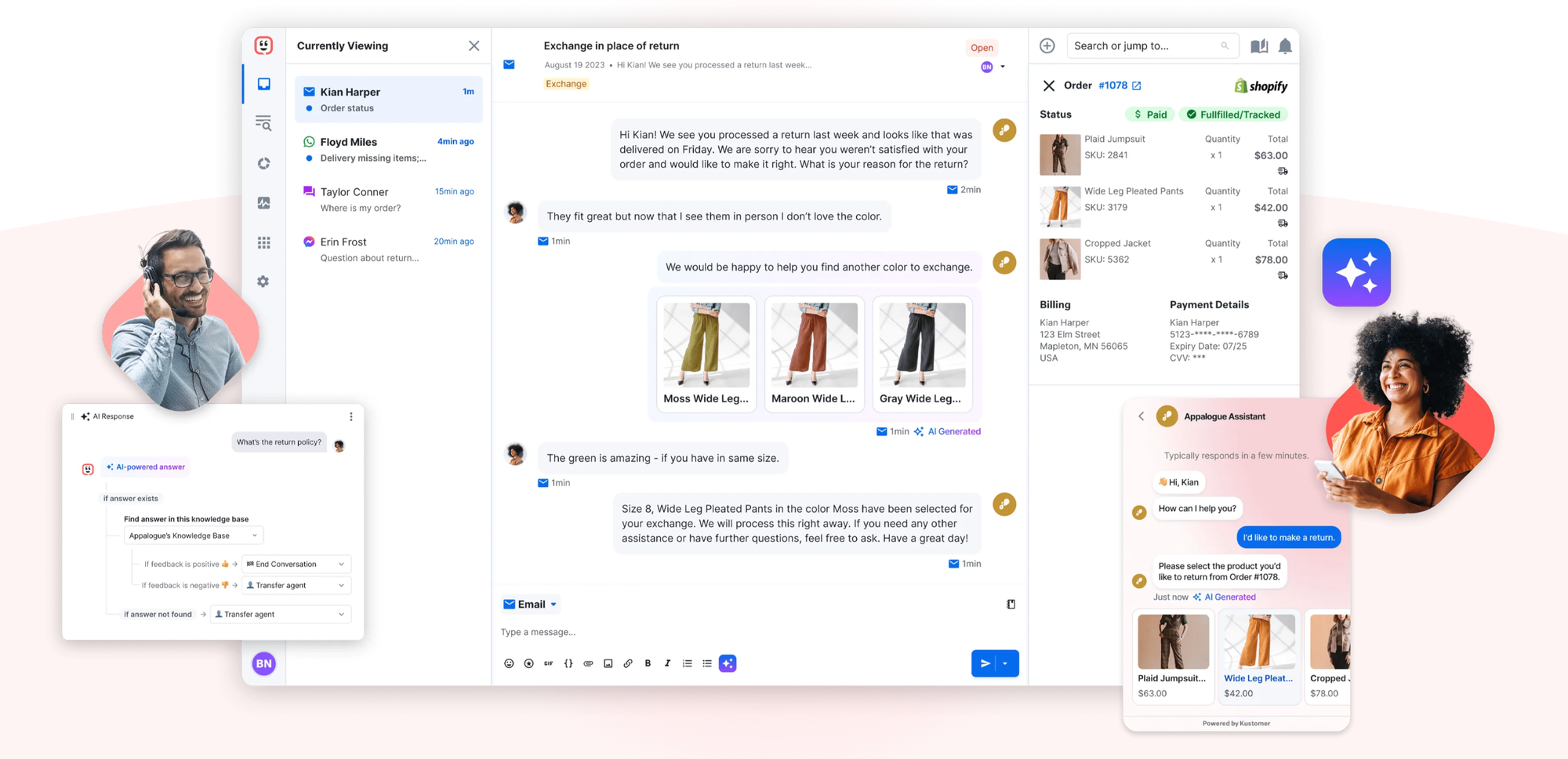Open the inbox icon in left sidebar

pos(263,84)
